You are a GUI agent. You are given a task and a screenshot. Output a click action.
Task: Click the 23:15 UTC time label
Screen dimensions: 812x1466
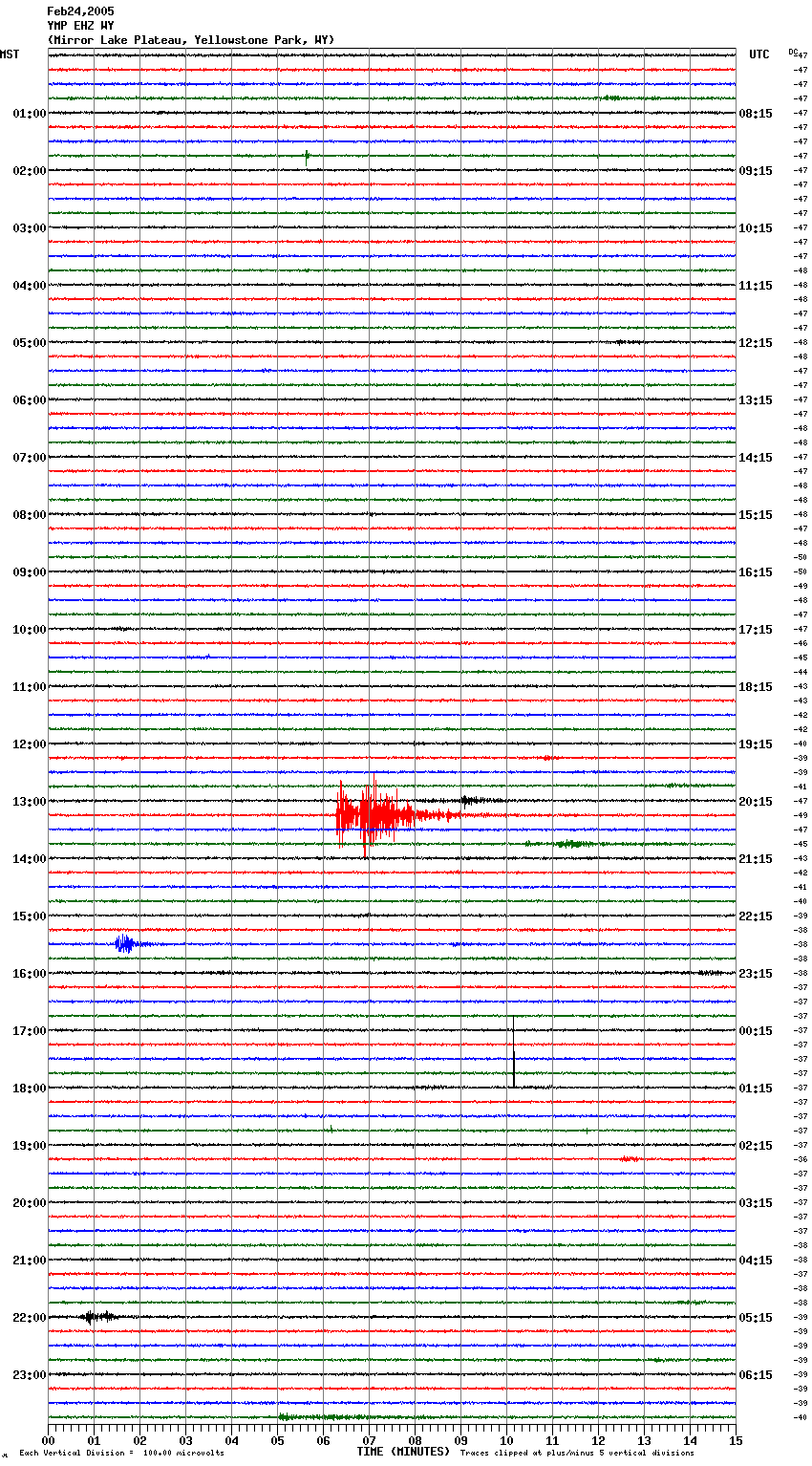756,974
